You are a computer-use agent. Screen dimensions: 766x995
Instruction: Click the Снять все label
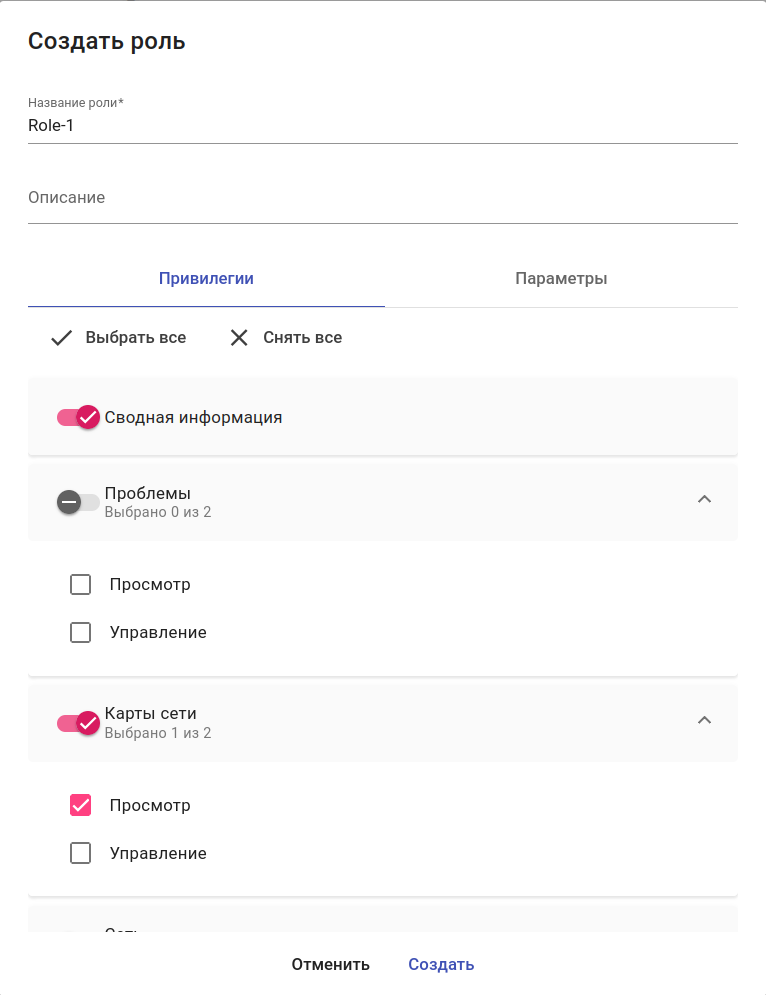pyautogui.click(x=302, y=338)
